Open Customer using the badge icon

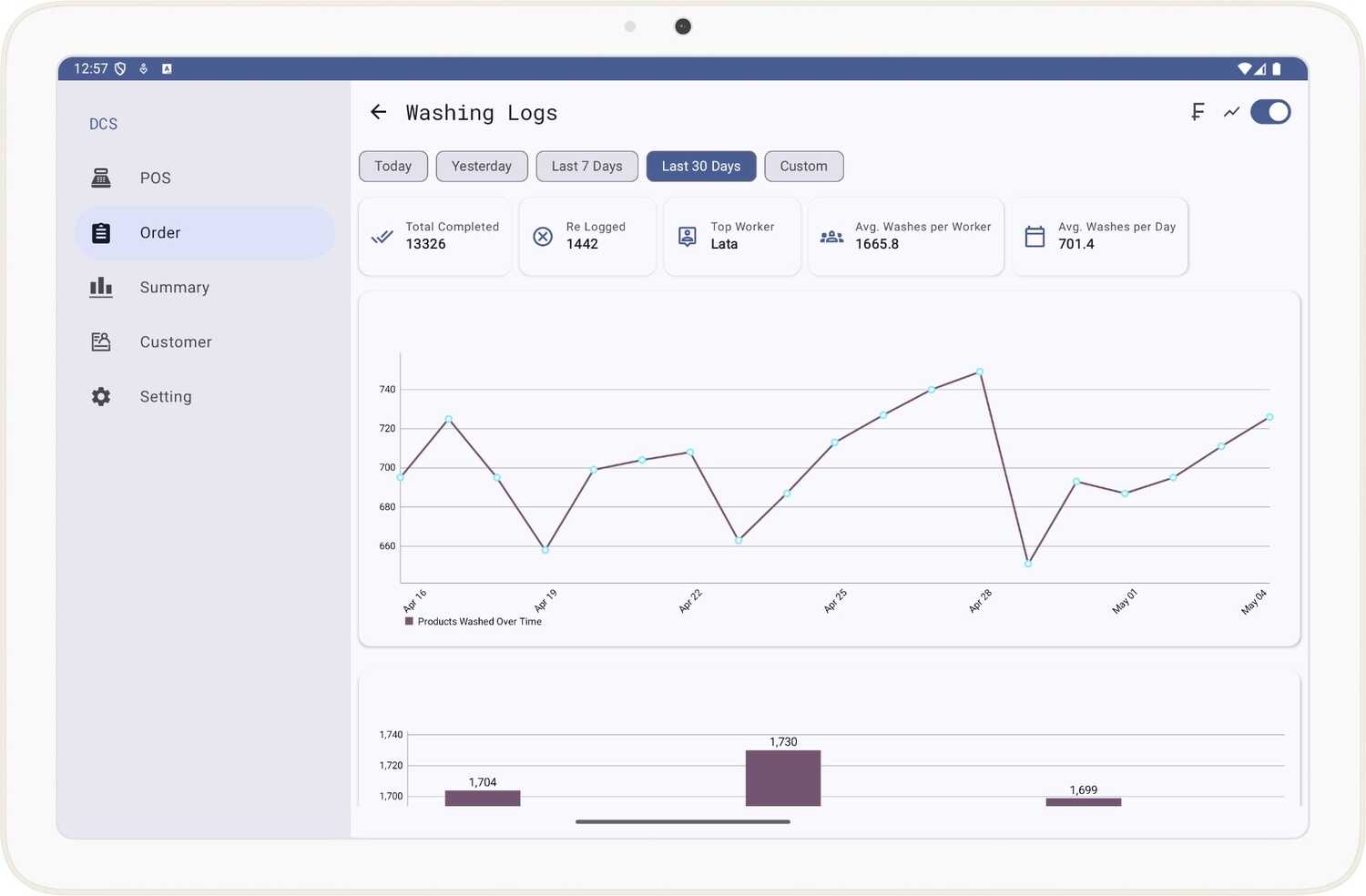click(x=100, y=341)
